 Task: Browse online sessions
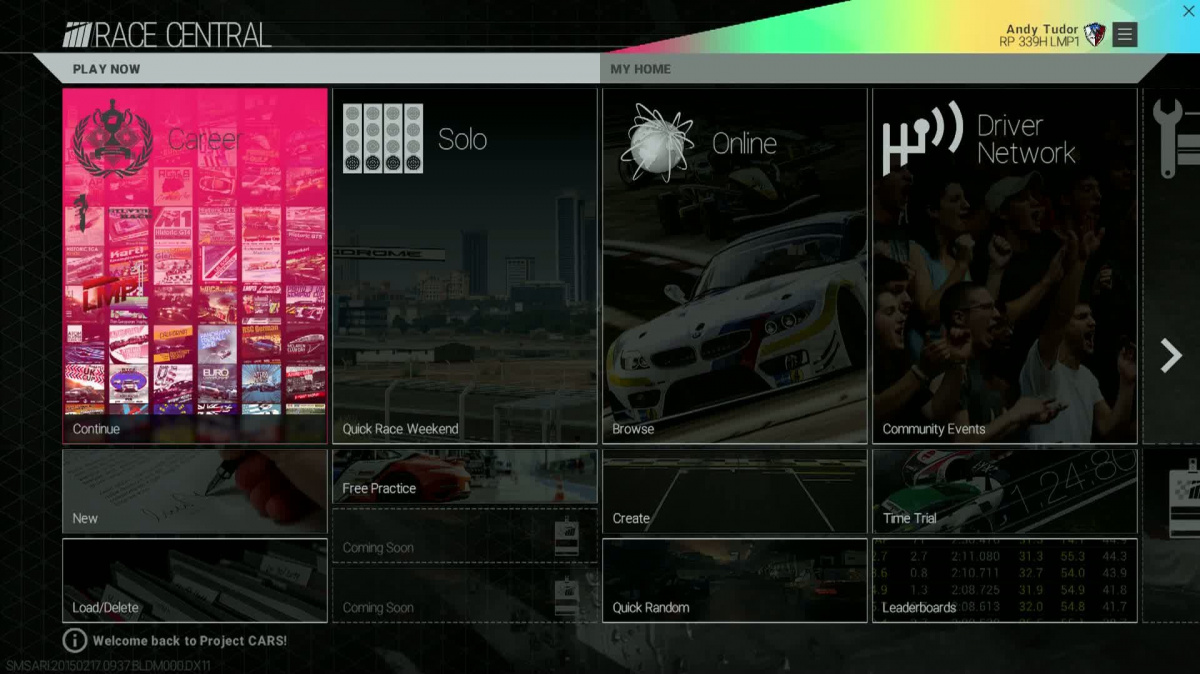(x=734, y=428)
